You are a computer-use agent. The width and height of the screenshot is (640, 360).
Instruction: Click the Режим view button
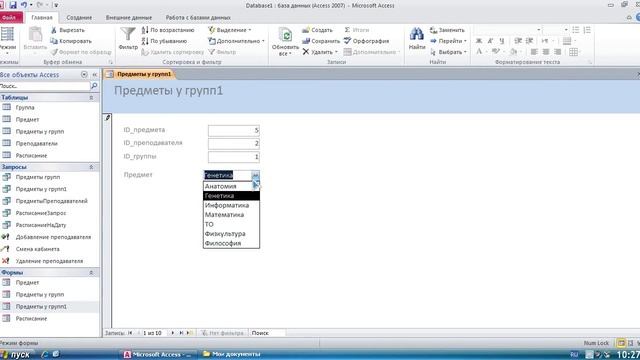tap(7, 40)
